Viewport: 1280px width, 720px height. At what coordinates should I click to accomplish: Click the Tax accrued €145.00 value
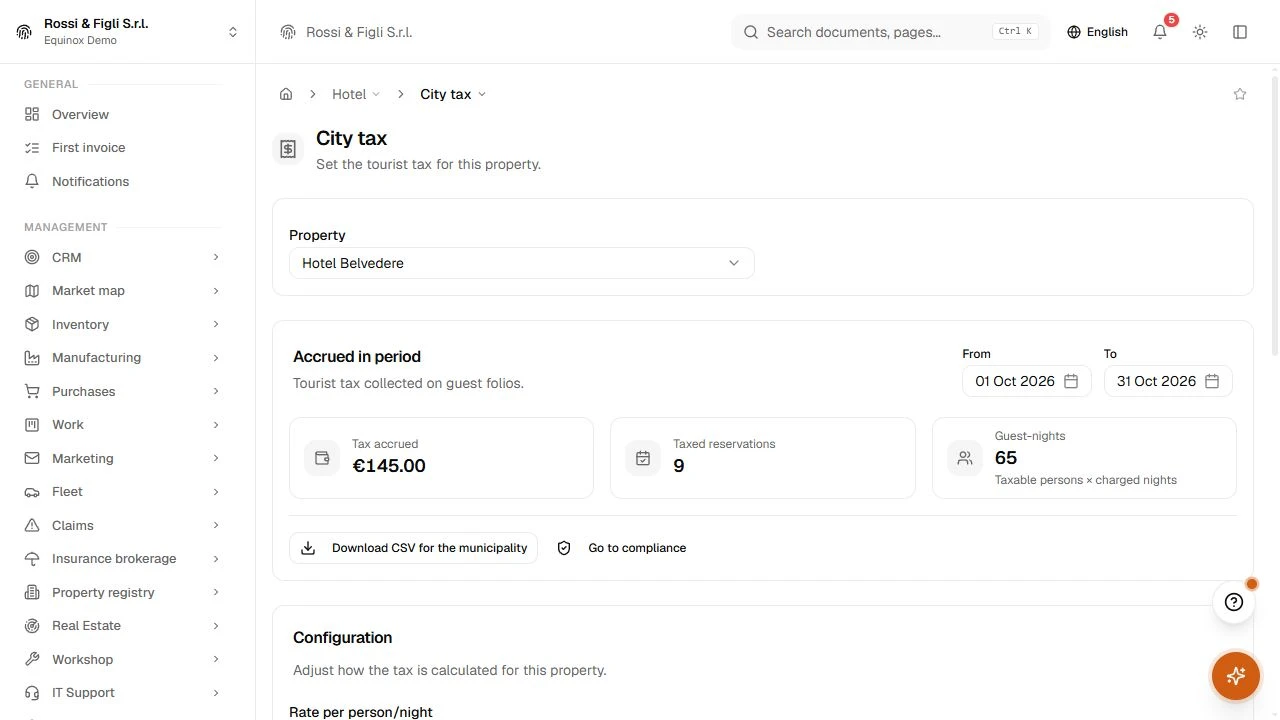click(x=389, y=466)
